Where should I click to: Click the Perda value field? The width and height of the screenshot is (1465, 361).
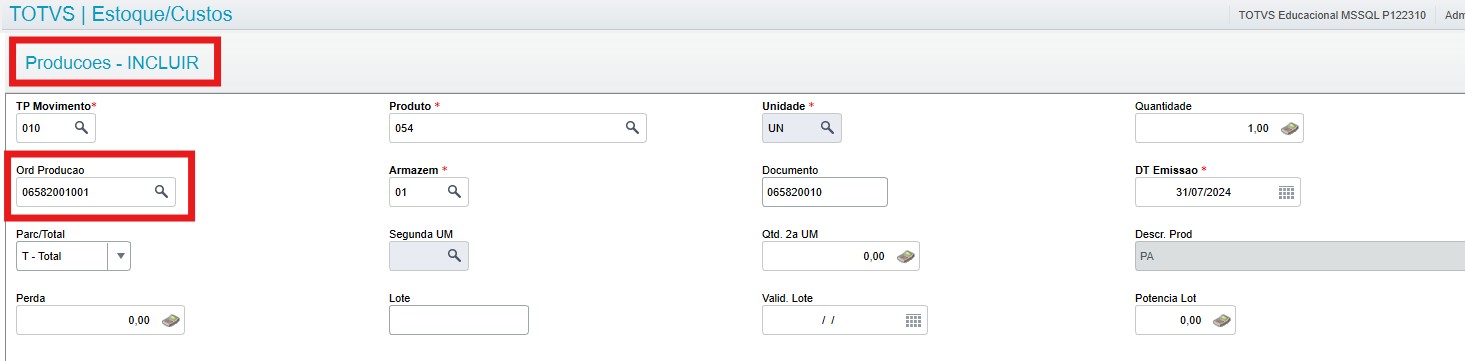click(101, 320)
